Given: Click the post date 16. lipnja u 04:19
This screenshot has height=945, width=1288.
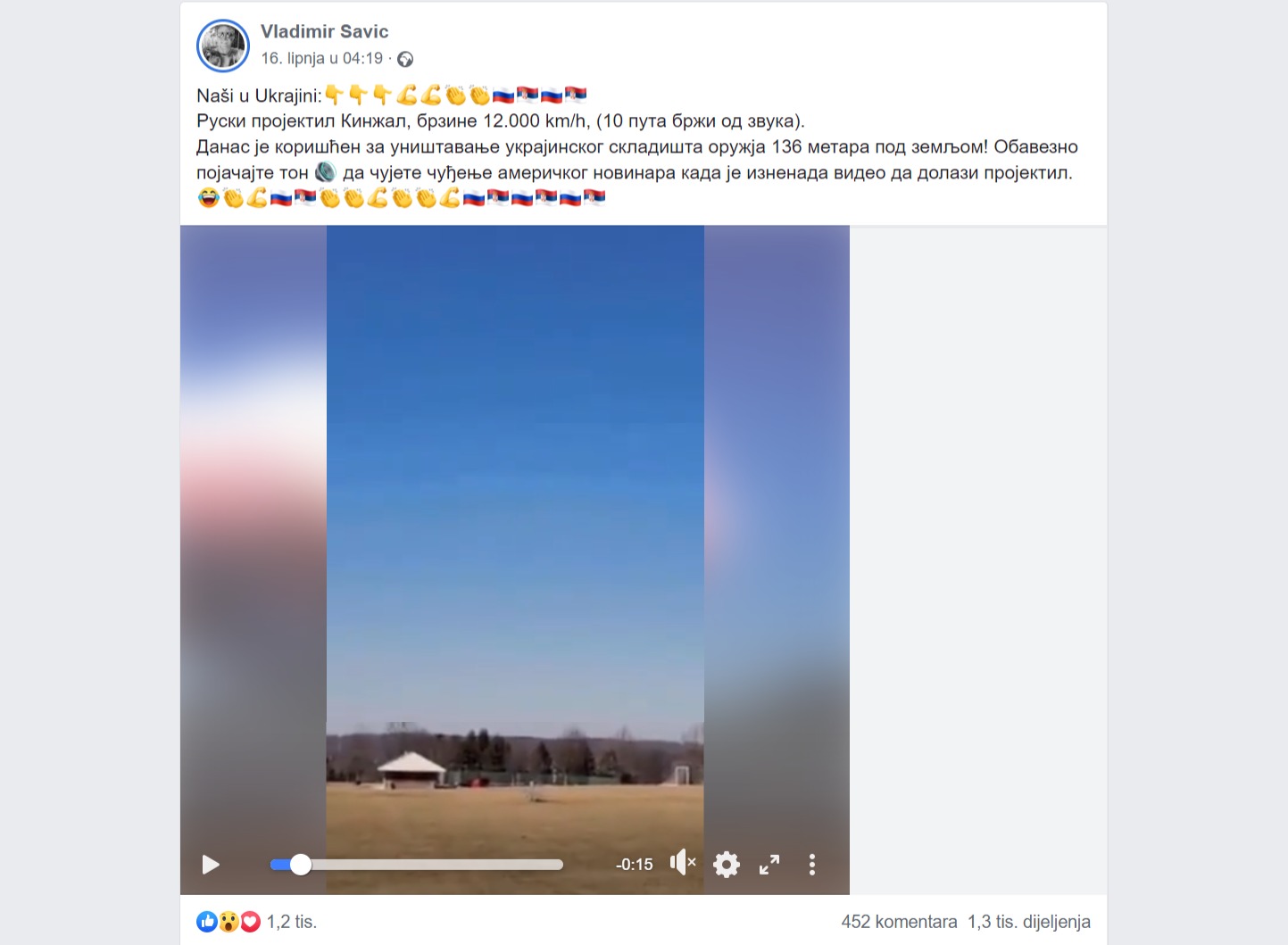Looking at the screenshot, I should tap(321, 58).
